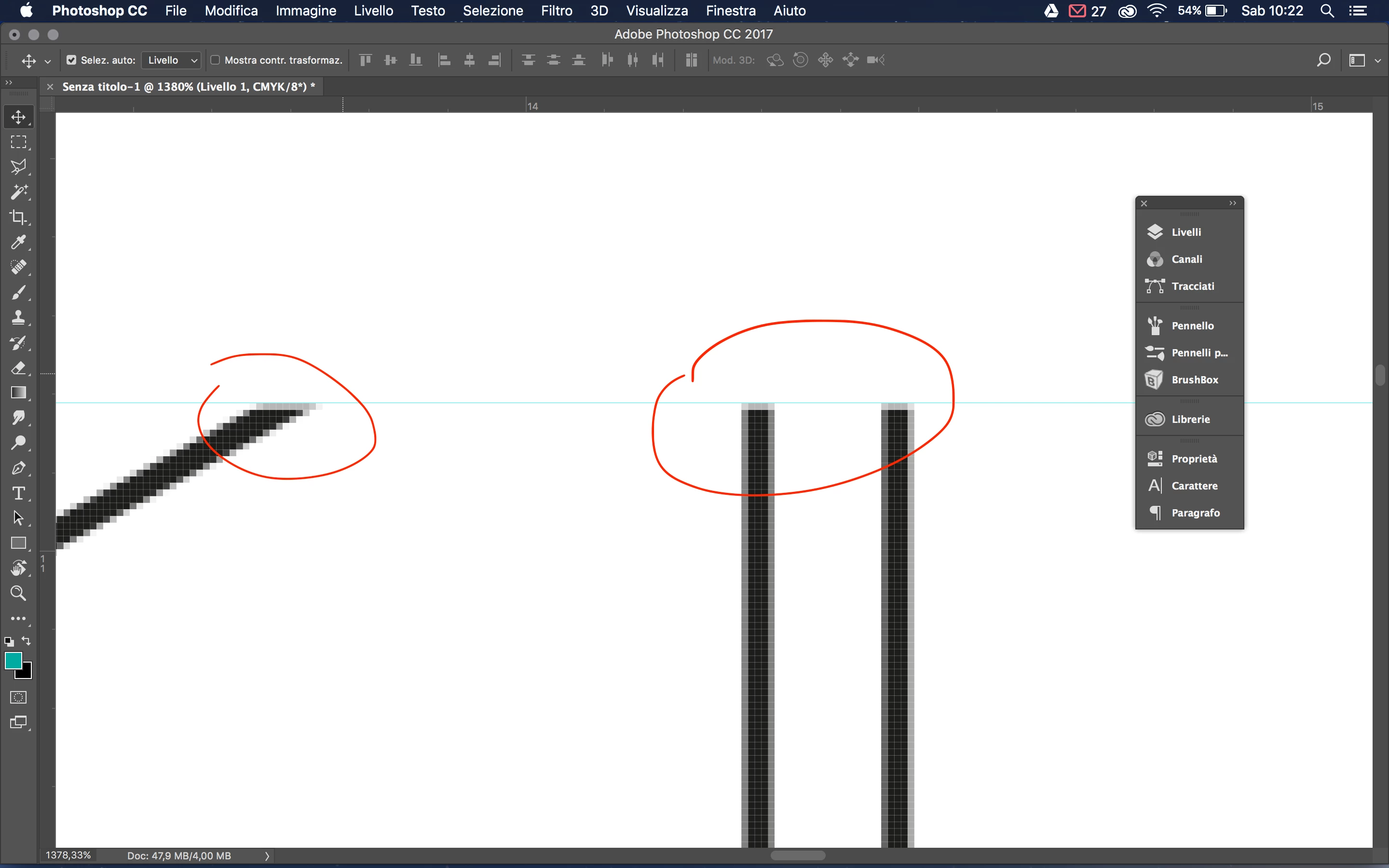Open the Livelli panel
This screenshot has height=868, width=1389.
(x=1186, y=232)
